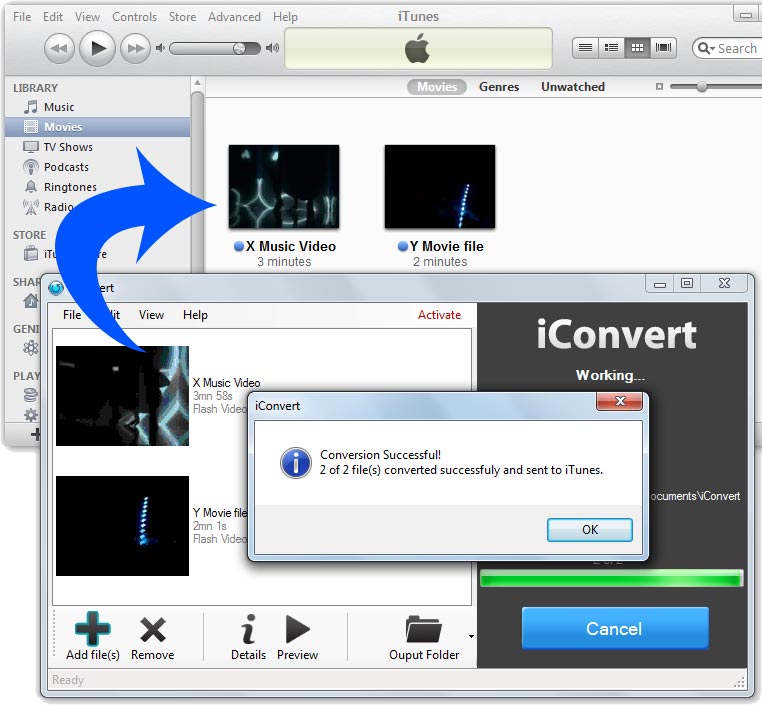The image size is (762, 705).
Task: Click the Preview play icon
Action: [297, 629]
